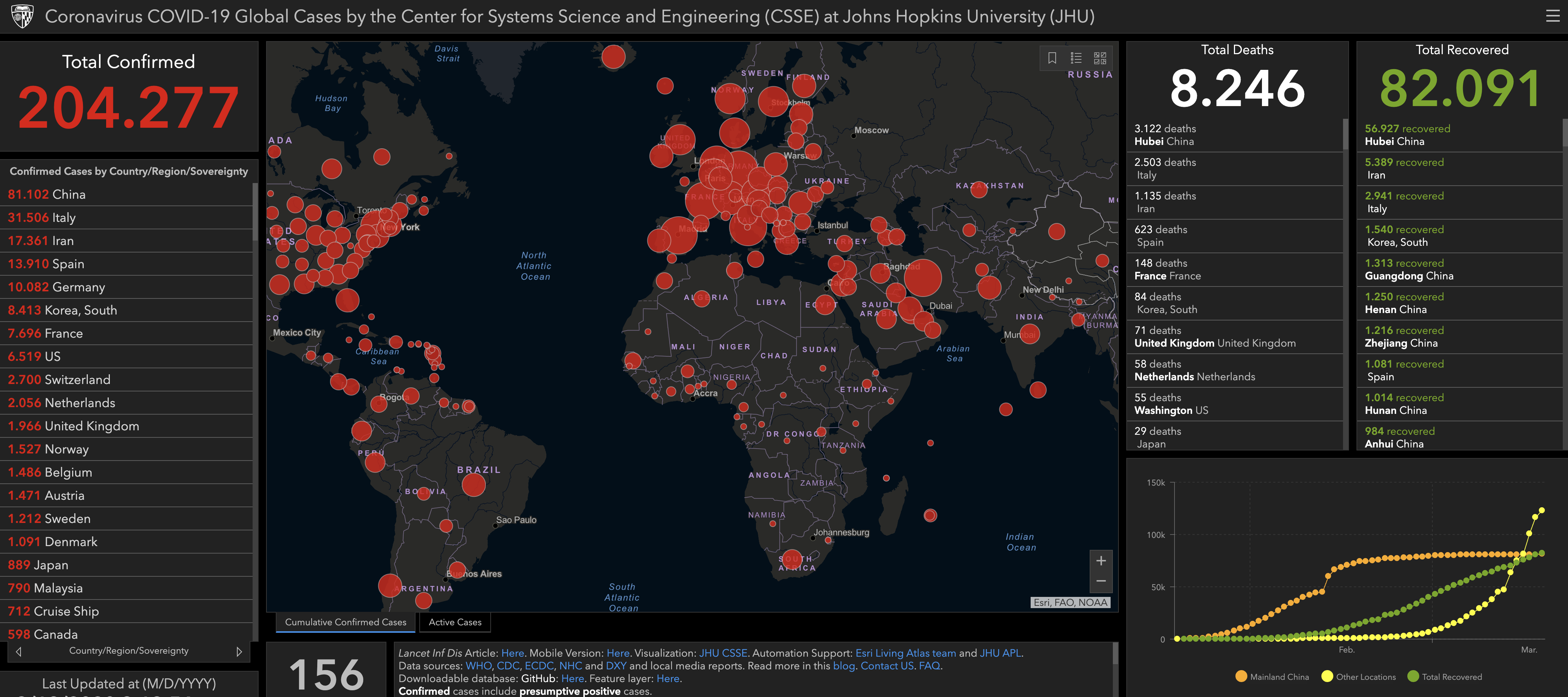This screenshot has height=697, width=1568.
Task: Select Iran in confirmed cases list
Action: point(126,241)
